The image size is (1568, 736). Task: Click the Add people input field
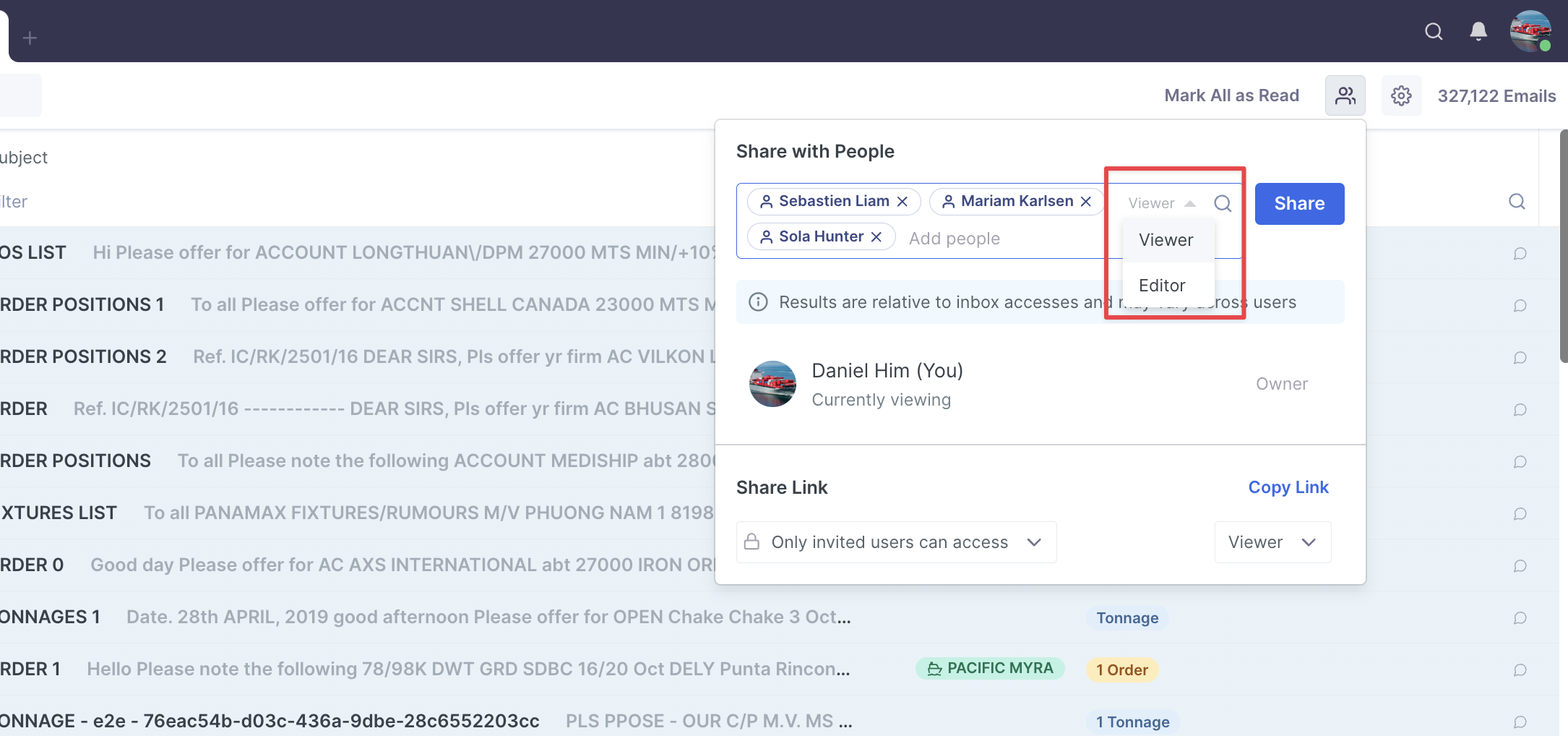[x=997, y=239]
